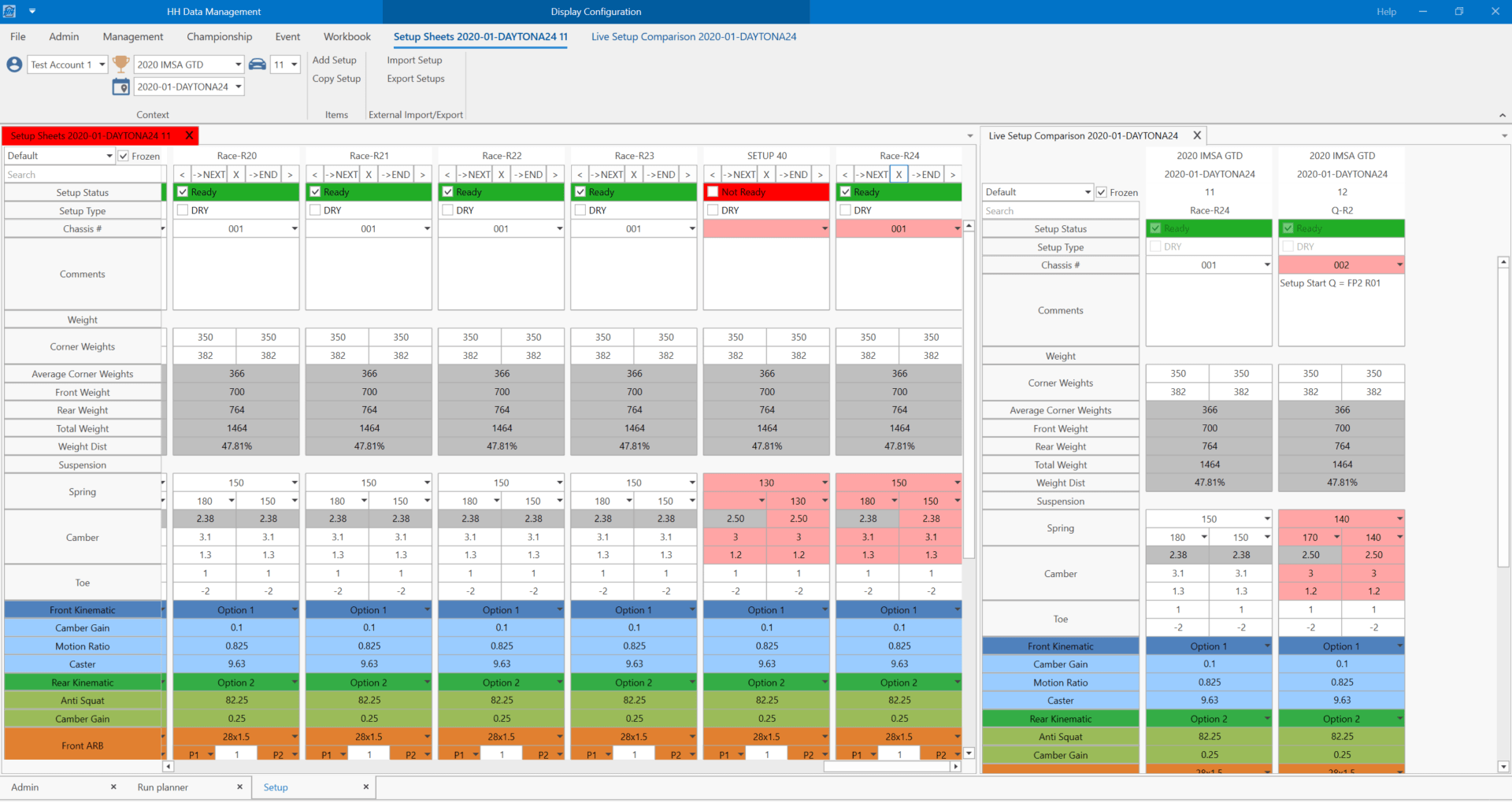Viewport: 1512px width, 803px height.
Task: Uncheck Ready status for Race-R20
Action: (183, 191)
